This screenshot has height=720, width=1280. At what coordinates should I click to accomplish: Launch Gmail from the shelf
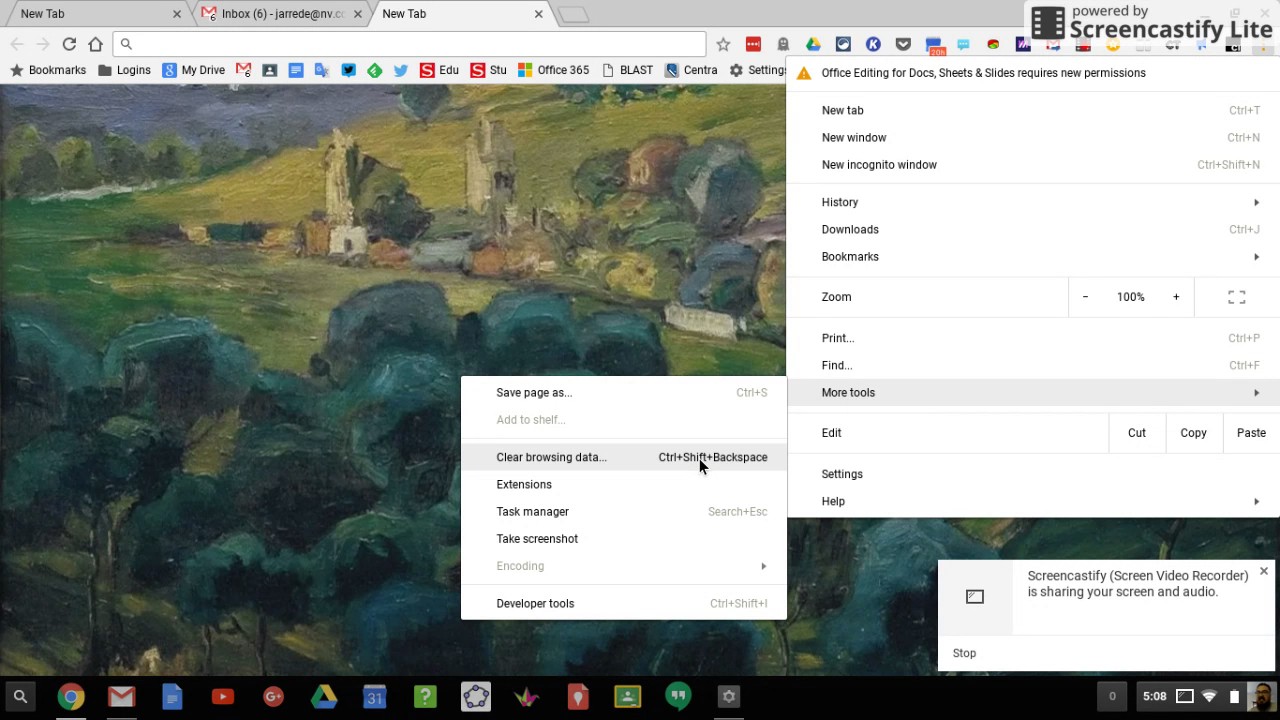(x=121, y=696)
